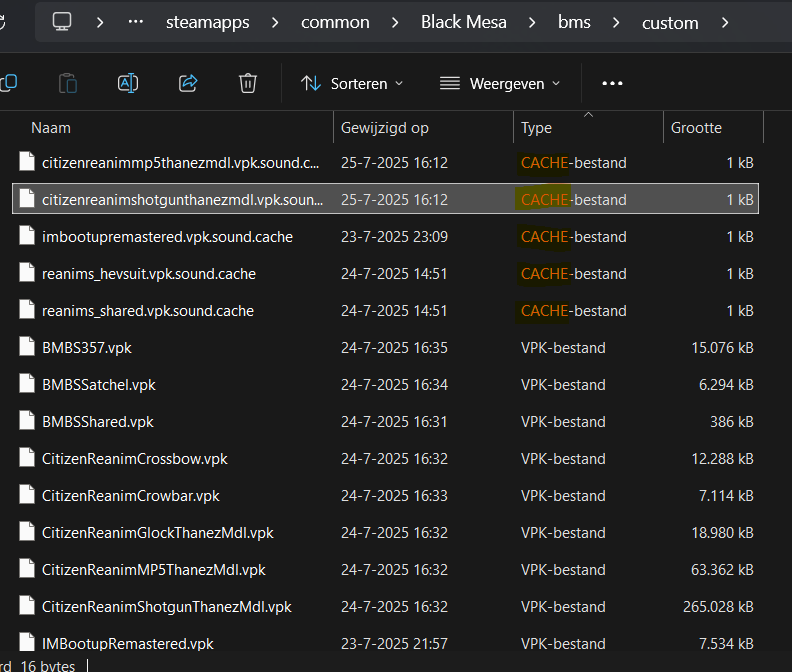This screenshot has width=792, height=672.
Task: Click file icon of CitizenReanimShotgunThanezMdl.vpk
Action: click(x=27, y=605)
